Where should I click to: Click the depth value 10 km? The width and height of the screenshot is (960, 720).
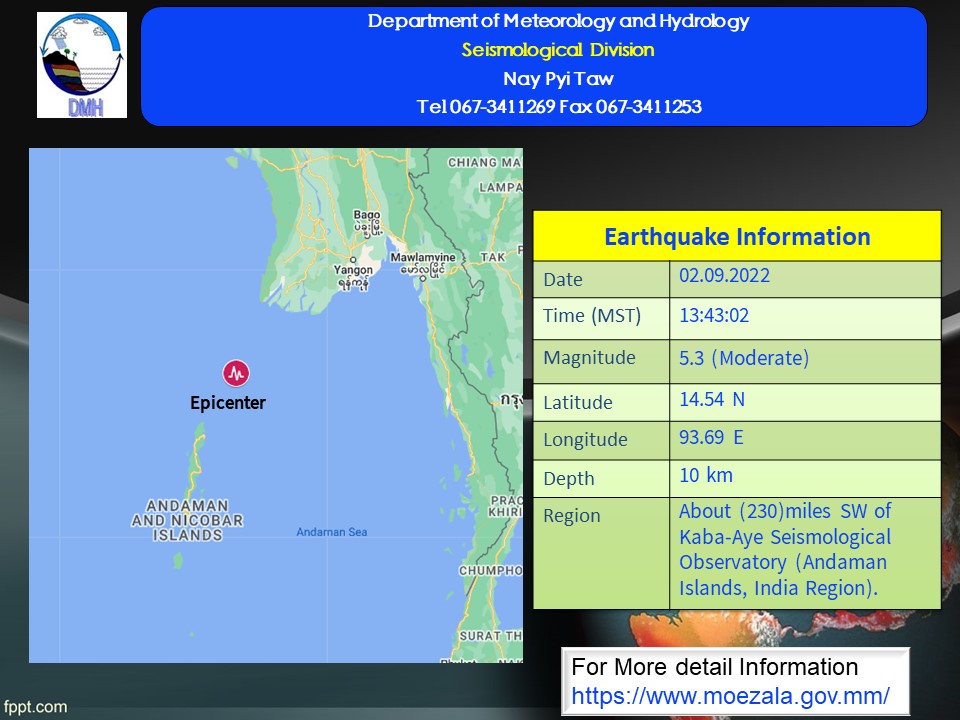click(x=706, y=476)
